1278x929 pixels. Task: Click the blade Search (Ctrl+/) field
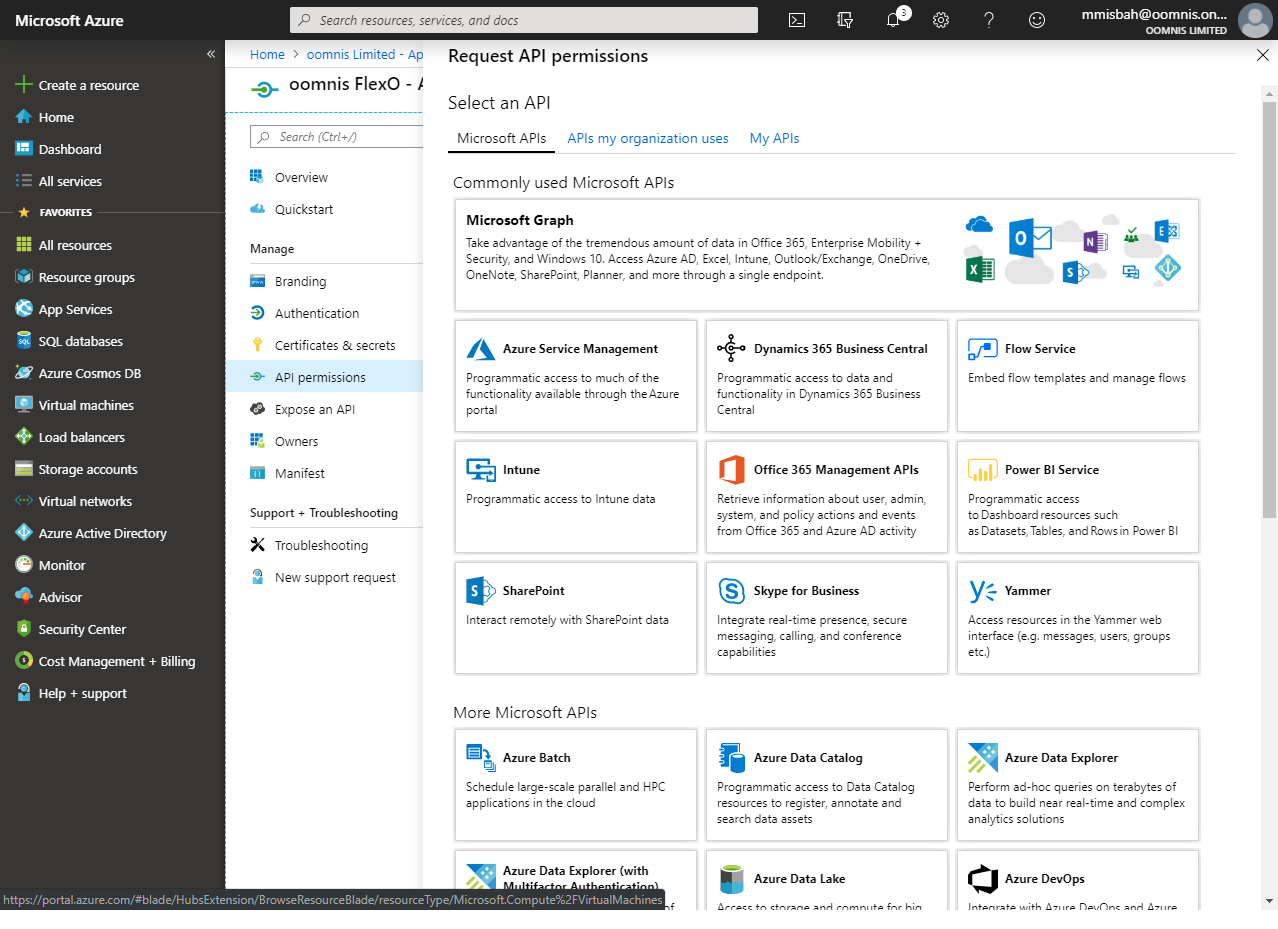337,137
